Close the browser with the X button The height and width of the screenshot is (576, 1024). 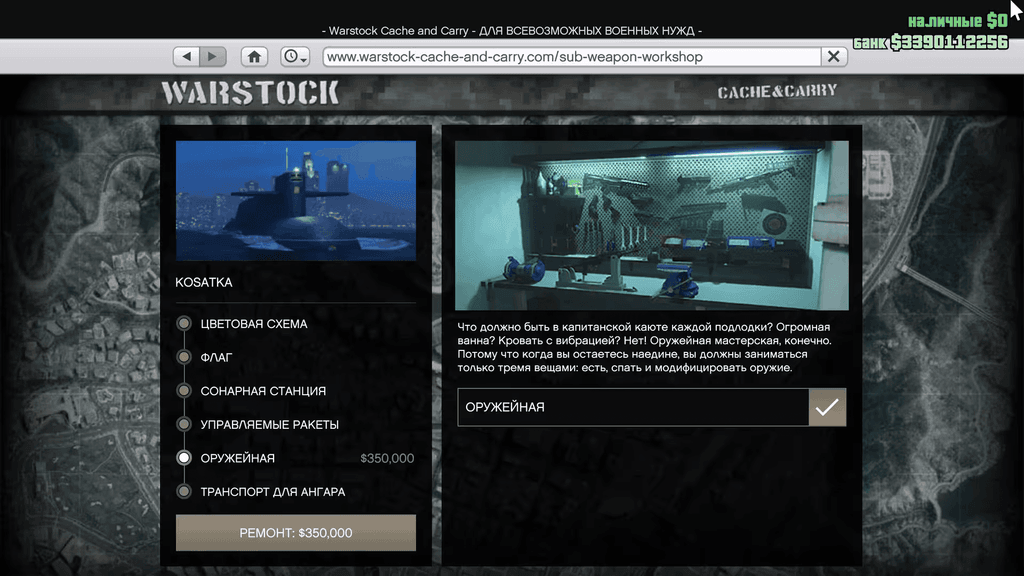pos(834,57)
